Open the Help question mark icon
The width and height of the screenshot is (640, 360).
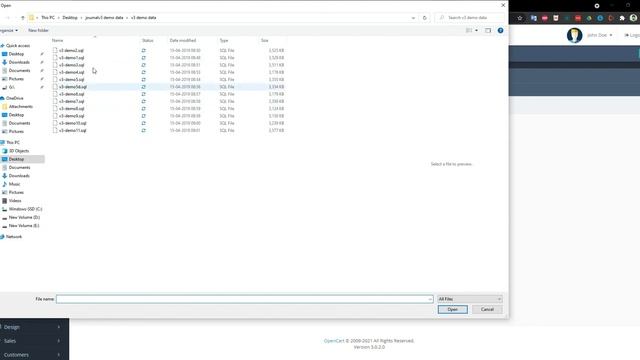tap(500, 30)
